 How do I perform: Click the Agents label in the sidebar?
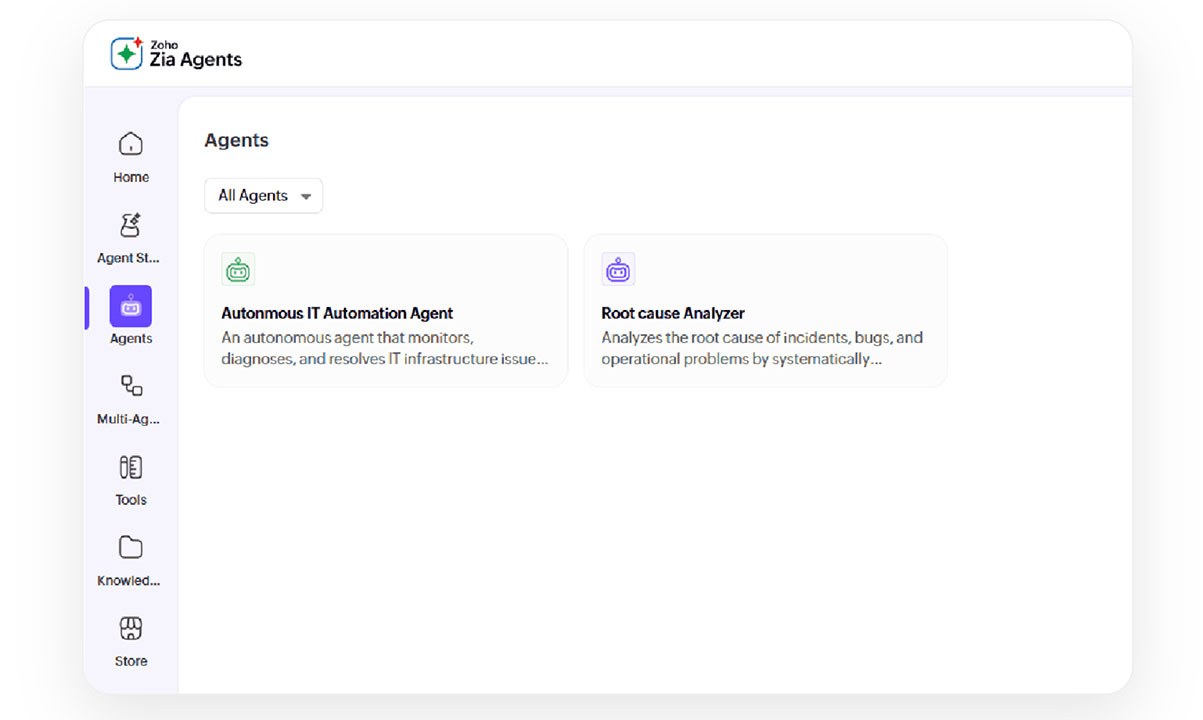coord(131,339)
